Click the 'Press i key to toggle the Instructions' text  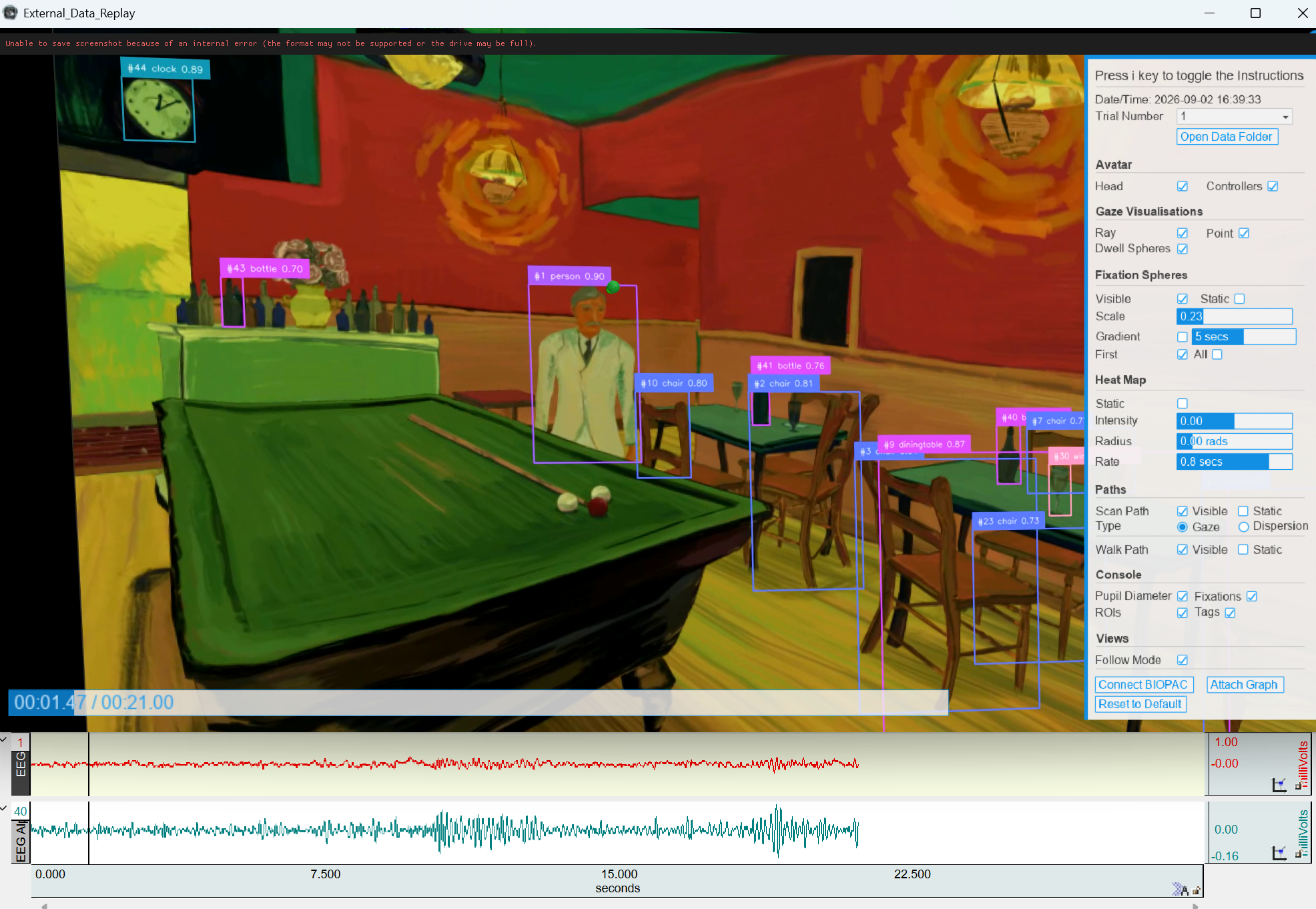point(1199,75)
